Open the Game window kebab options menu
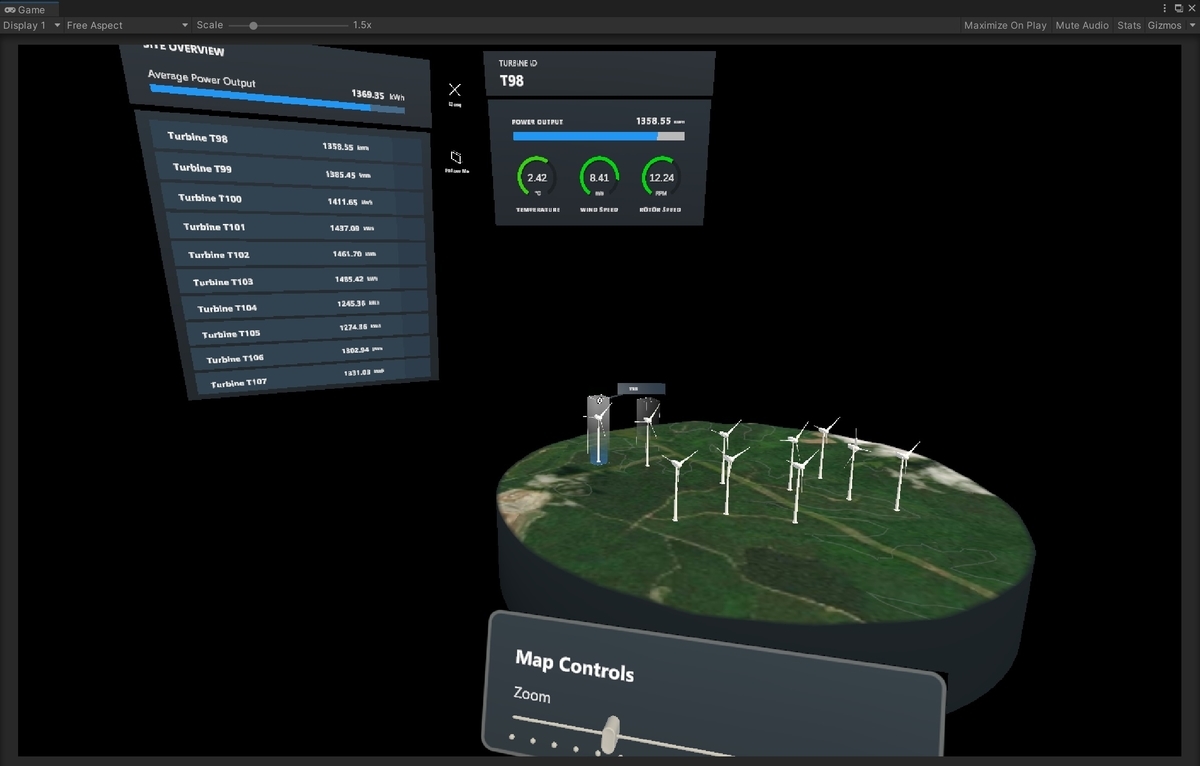Viewport: 1200px width, 766px height. point(1165,8)
